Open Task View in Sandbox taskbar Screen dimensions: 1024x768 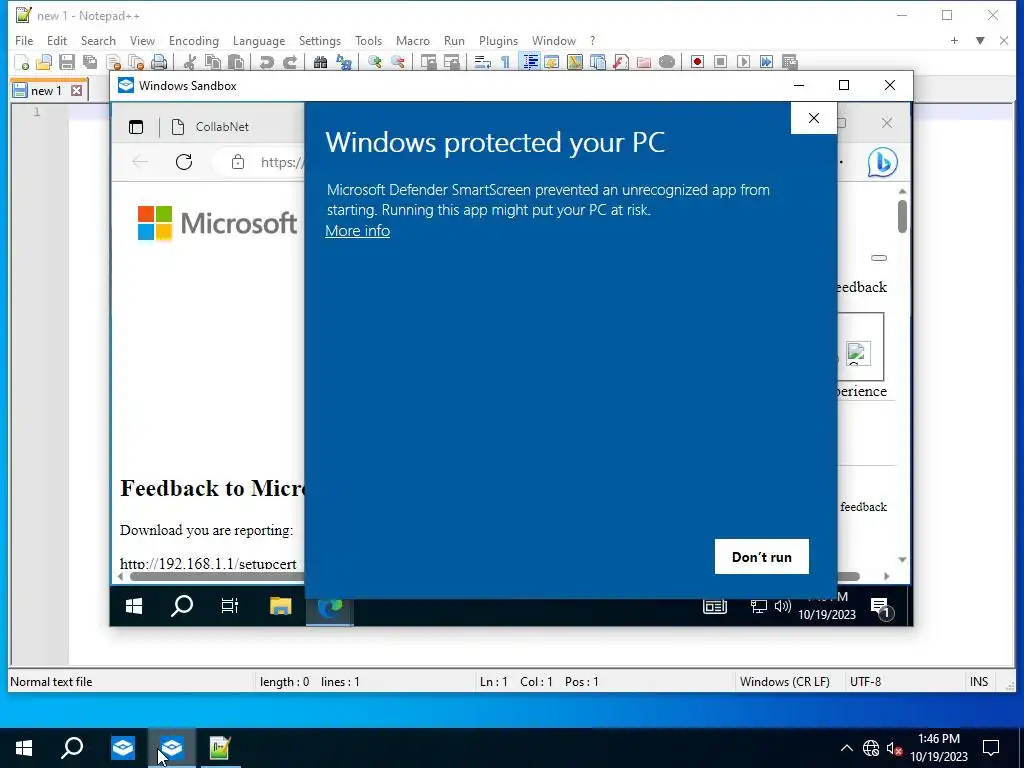[x=230, y=607]
